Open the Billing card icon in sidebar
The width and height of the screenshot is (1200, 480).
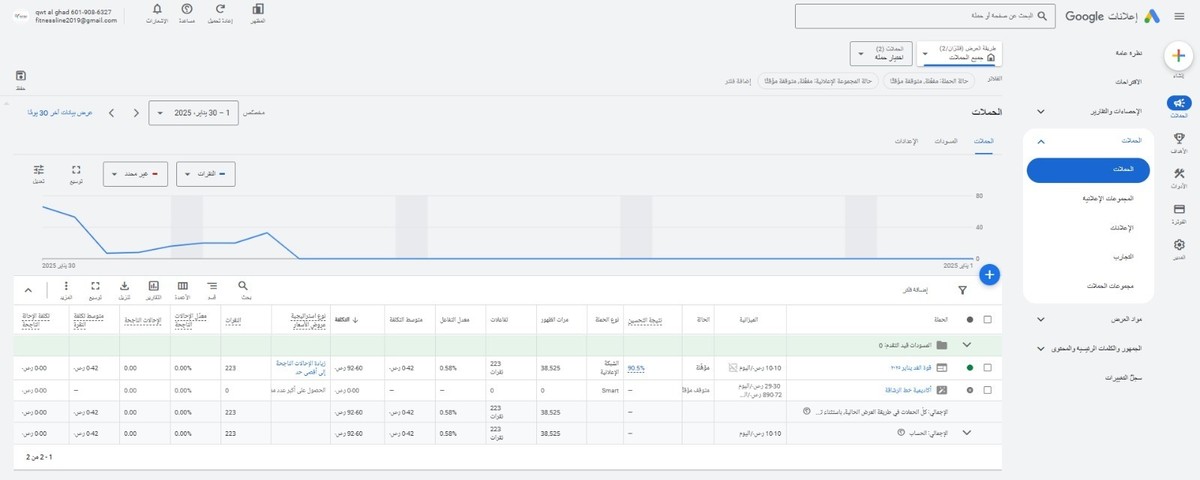click(1179, 211)
